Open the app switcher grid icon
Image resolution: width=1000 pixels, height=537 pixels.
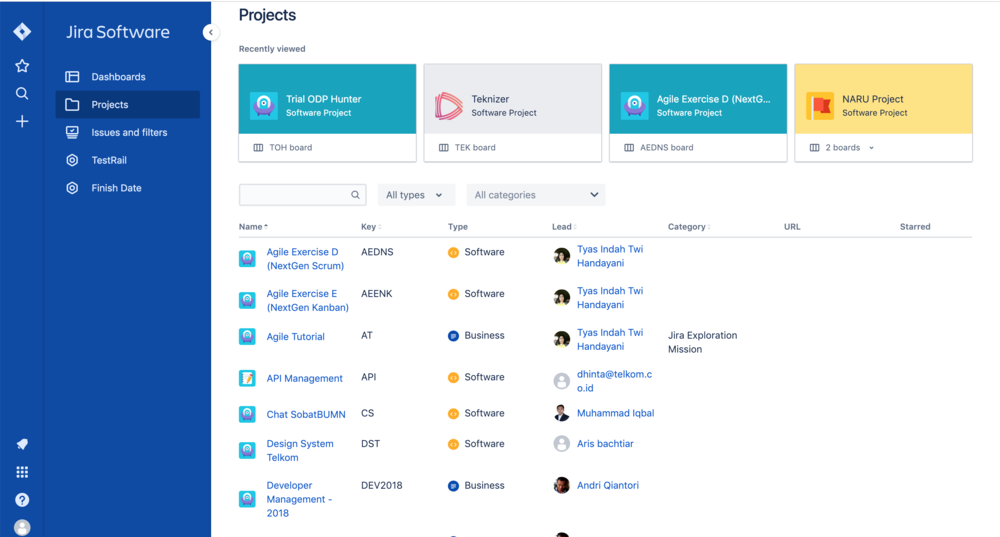(x=22, y=472)
